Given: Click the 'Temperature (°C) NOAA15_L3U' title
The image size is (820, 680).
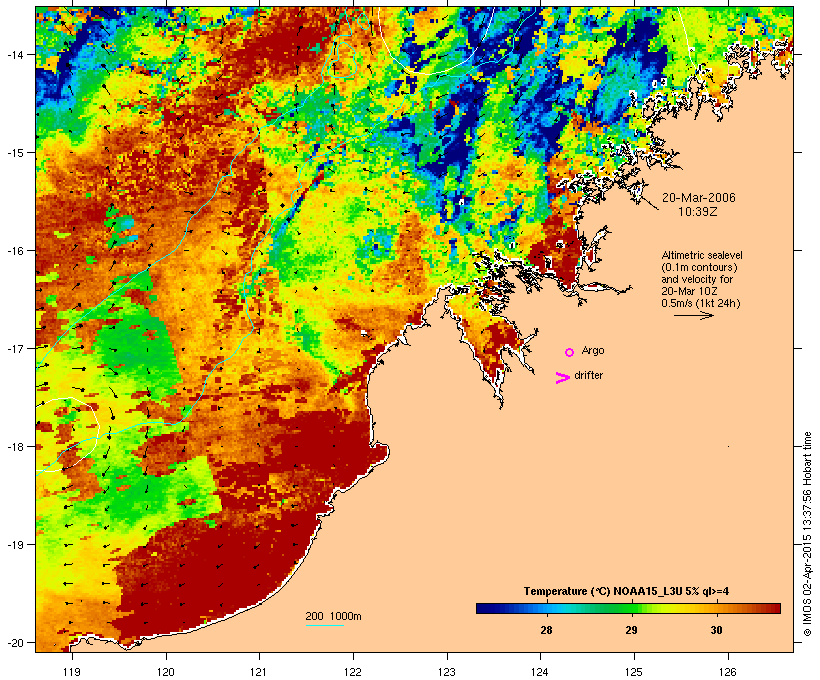Looking at the screenshot, I should click(x=627, y=592).
